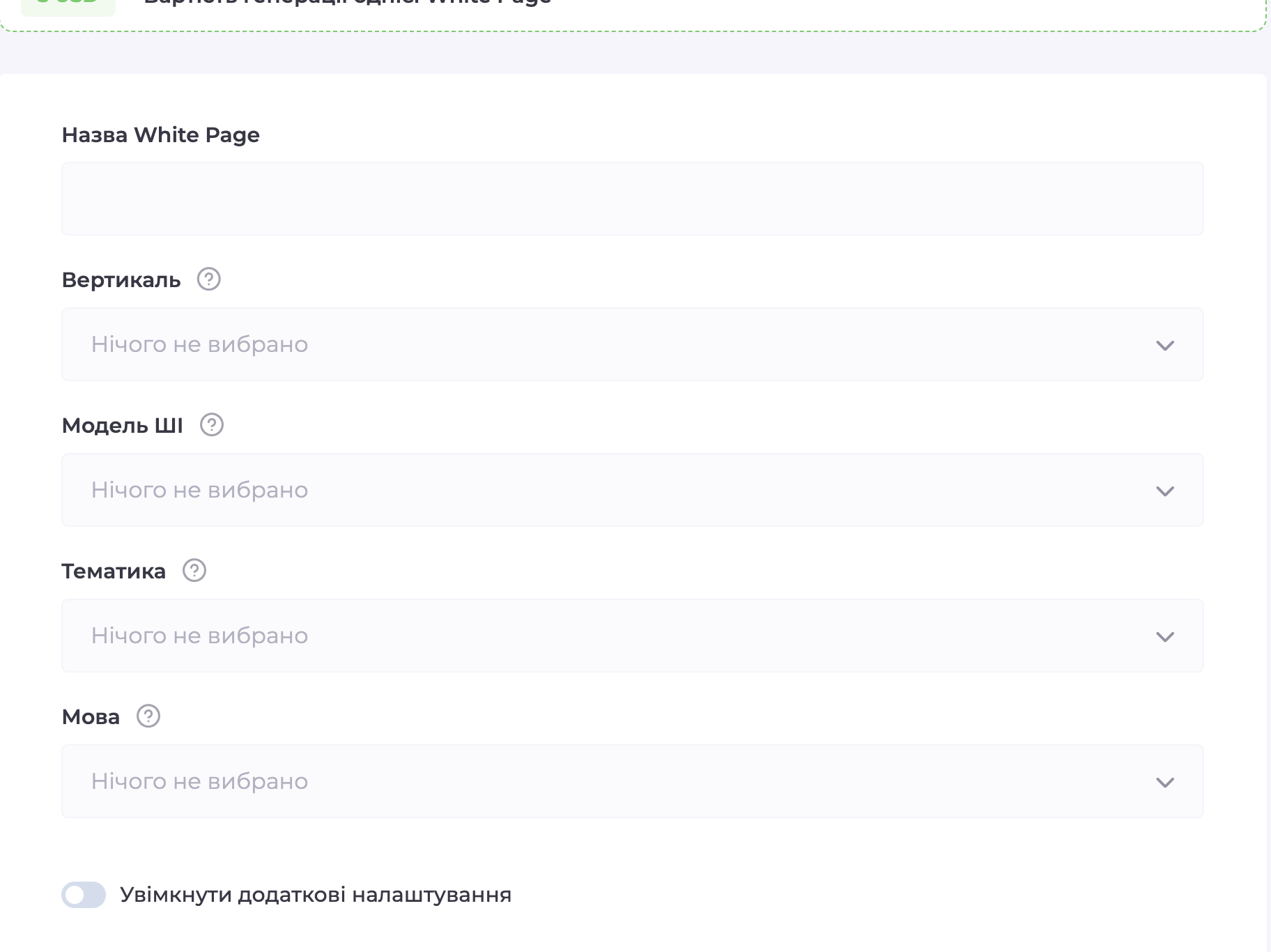The width and height of the screenshot is (1271, 952).
Task: Click the help icon beside Мова
Action: click(148, 716)
